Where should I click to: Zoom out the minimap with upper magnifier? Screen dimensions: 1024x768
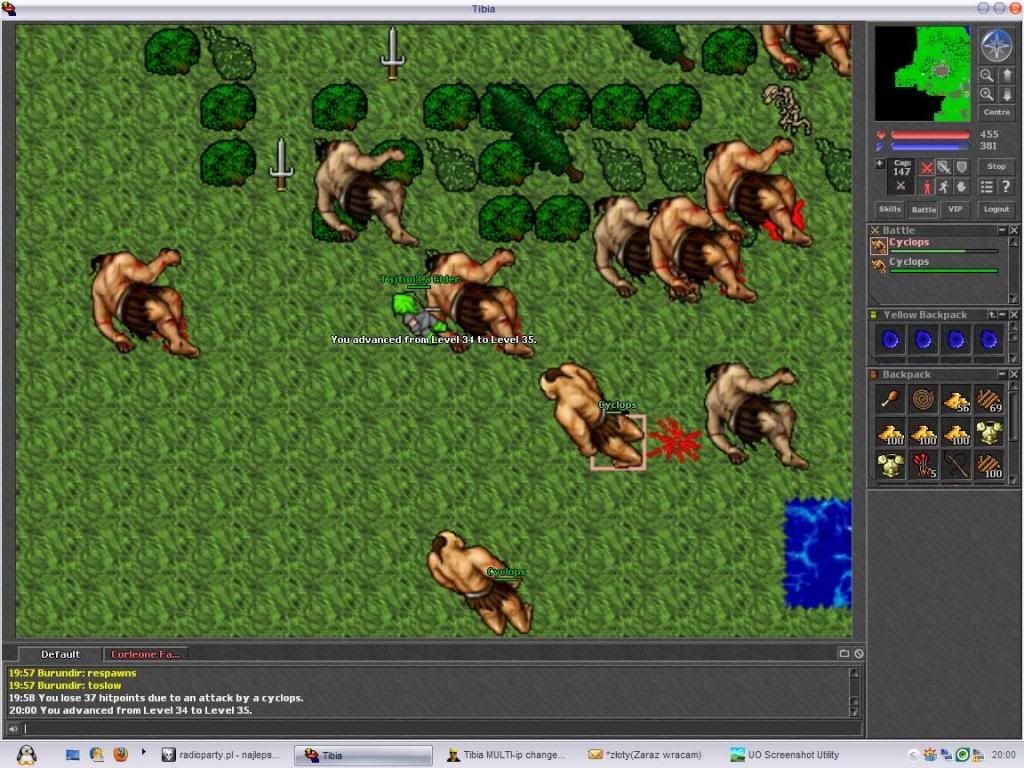(987, 76)
